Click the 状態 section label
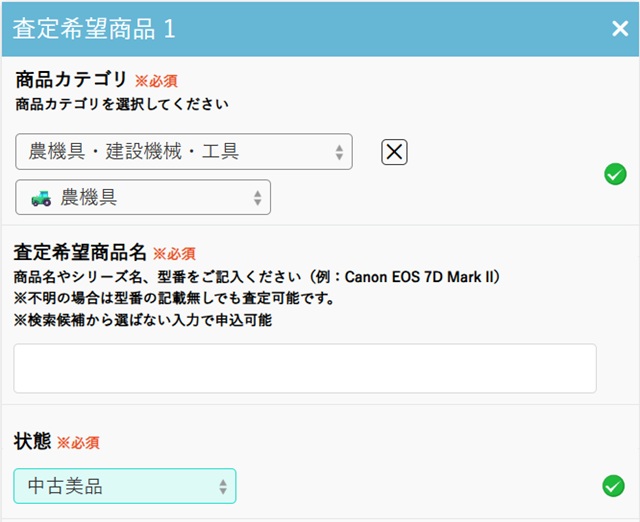The height and width of the screenshot is (522, 640). pos(31,441)
